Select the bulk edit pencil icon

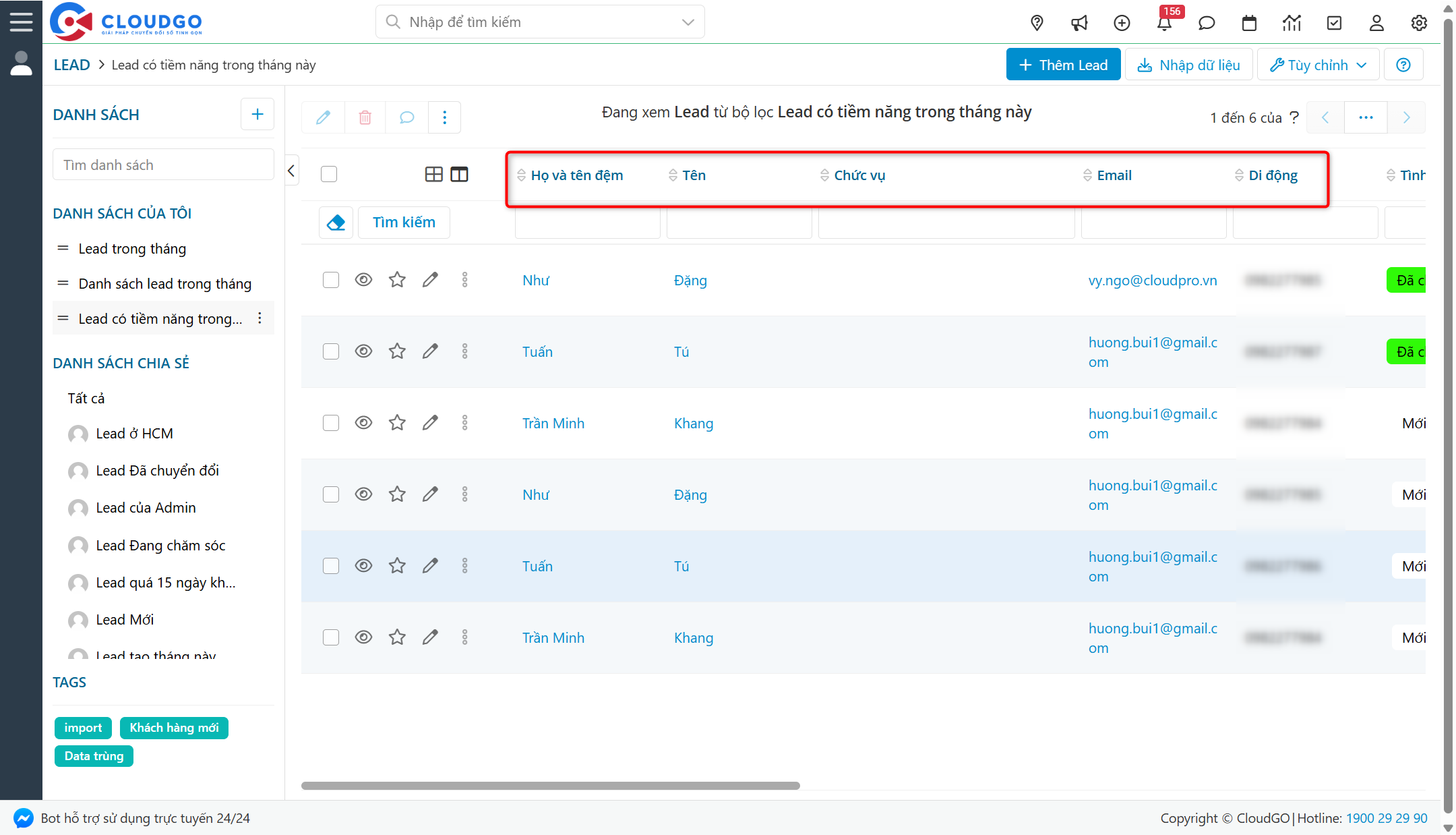(323, 117)
